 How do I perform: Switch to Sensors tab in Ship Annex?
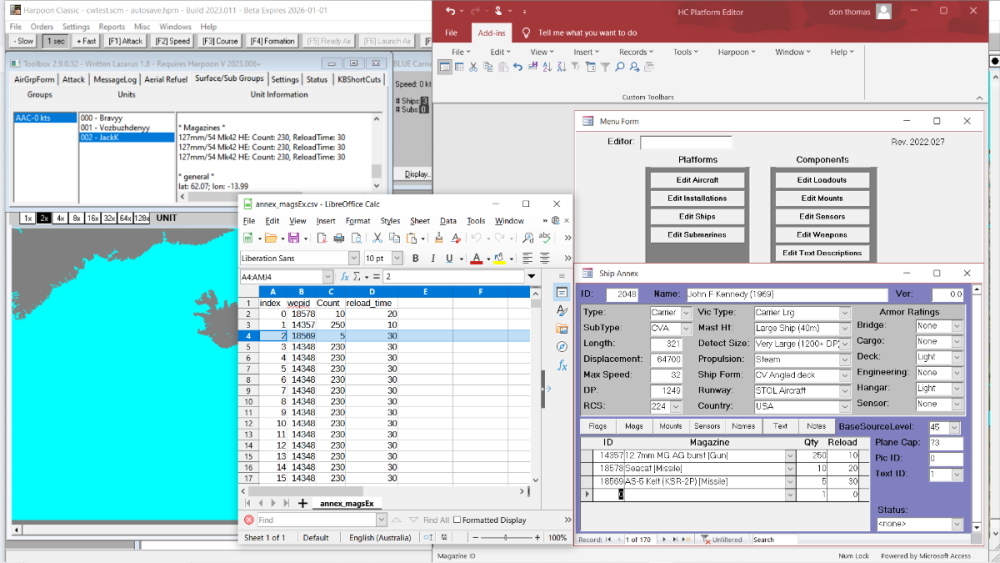707,426
